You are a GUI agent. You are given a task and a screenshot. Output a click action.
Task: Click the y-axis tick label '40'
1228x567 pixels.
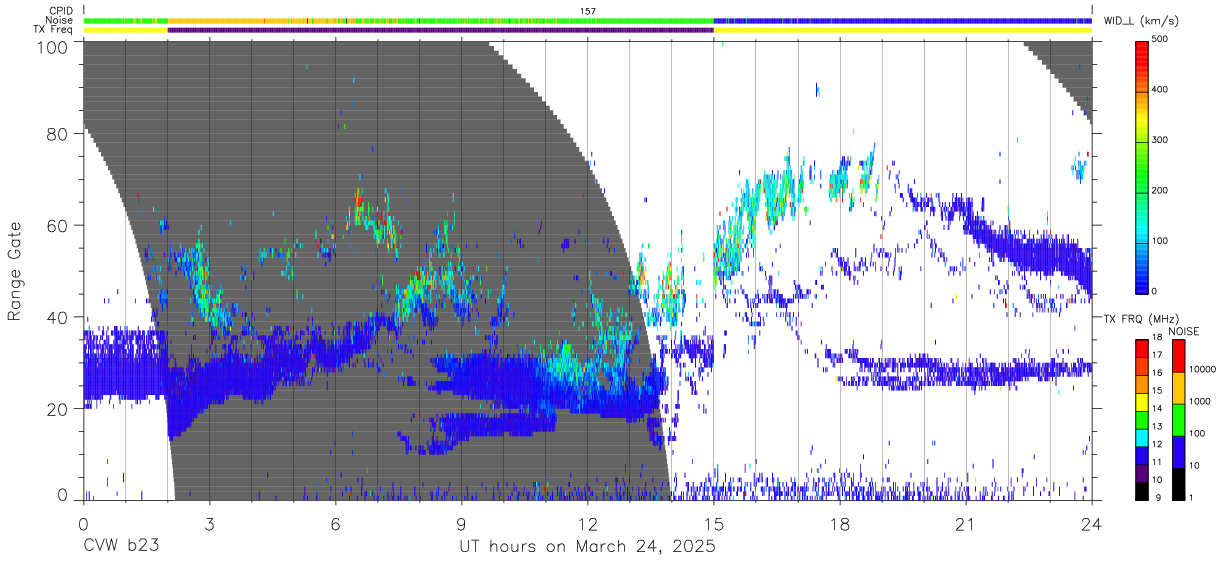click(x=59, y=317)
